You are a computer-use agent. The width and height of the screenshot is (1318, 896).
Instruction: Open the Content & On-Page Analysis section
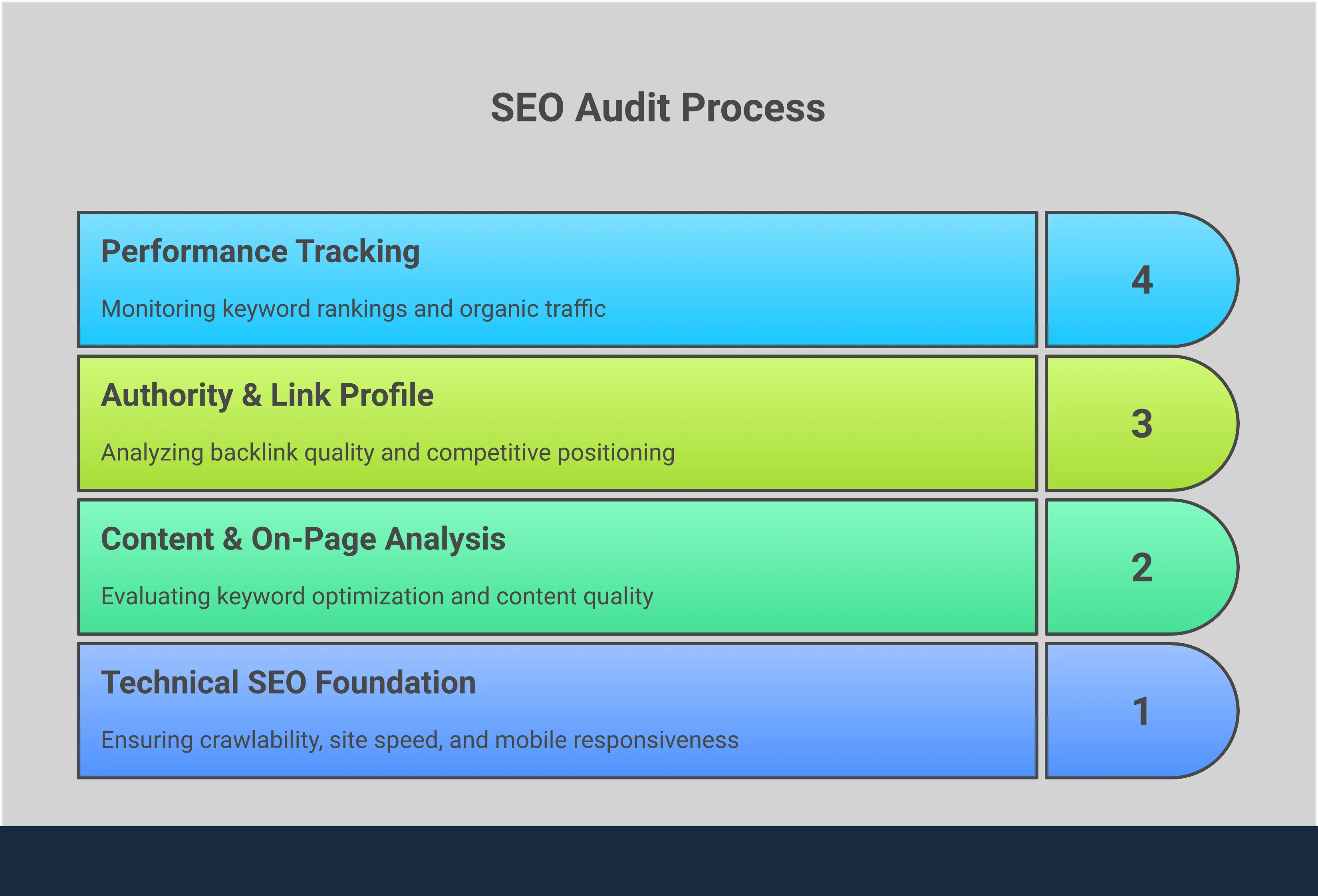(304, 539)
